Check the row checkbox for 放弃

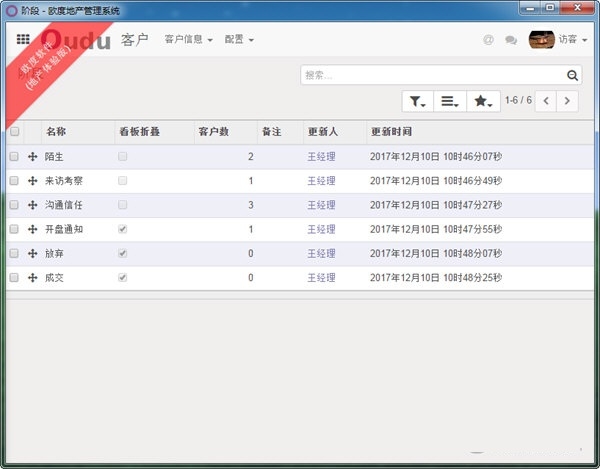(14, 253)
